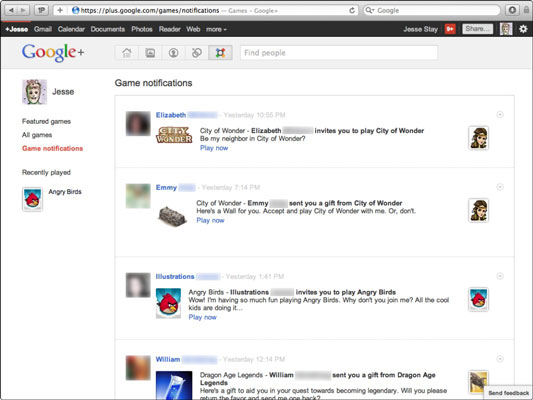This screenshot has height=400, width=533.
Task: Open Photos from the top black bar
Action: (x=142, y=29)
